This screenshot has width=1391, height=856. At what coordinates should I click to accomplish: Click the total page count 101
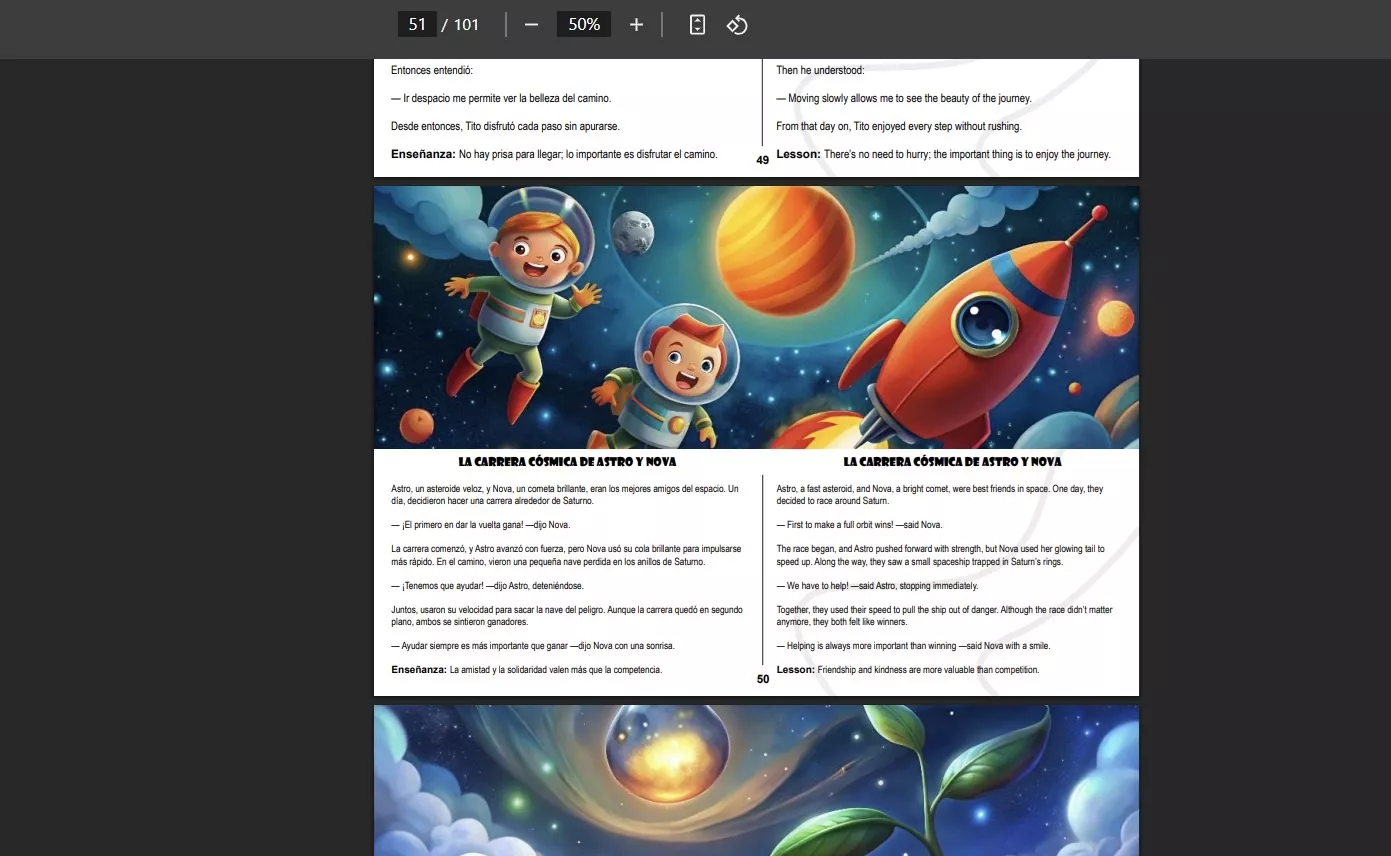click(466, 25)
